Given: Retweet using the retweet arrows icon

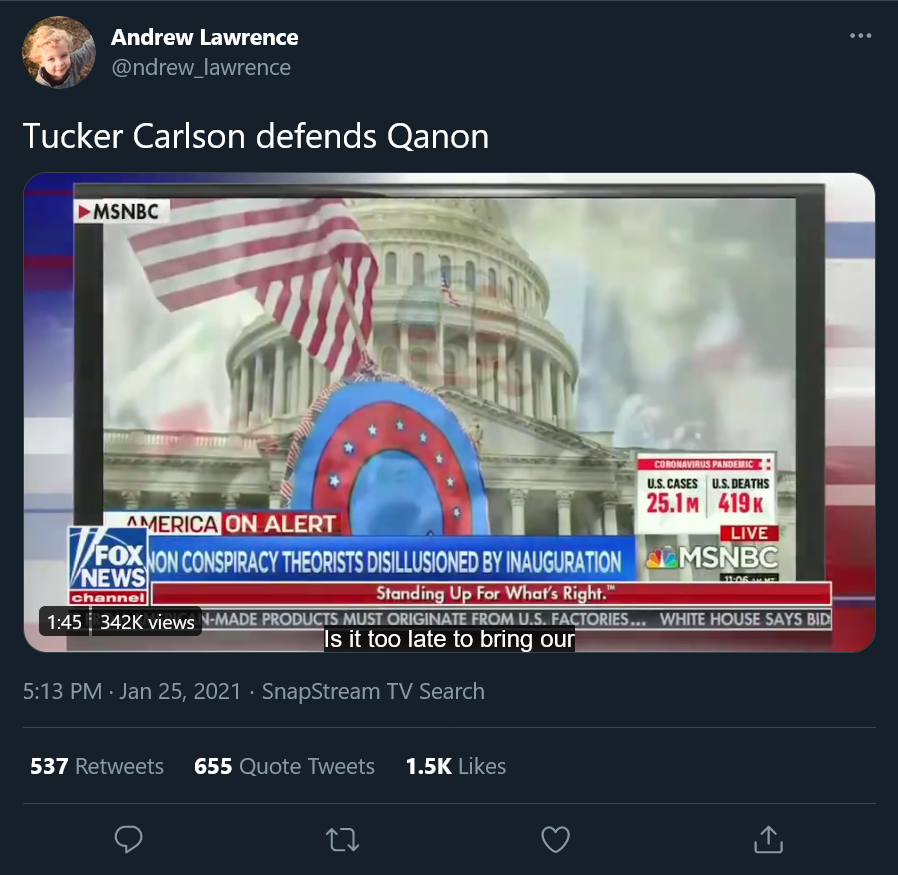Looking at the screenshot, I should point(342,840).
